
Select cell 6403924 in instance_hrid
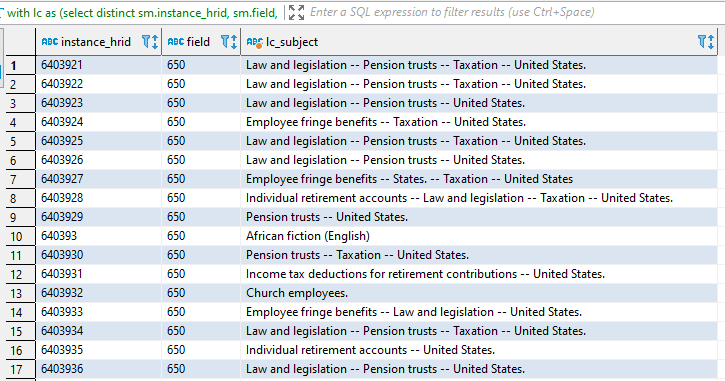coord(98,122)
